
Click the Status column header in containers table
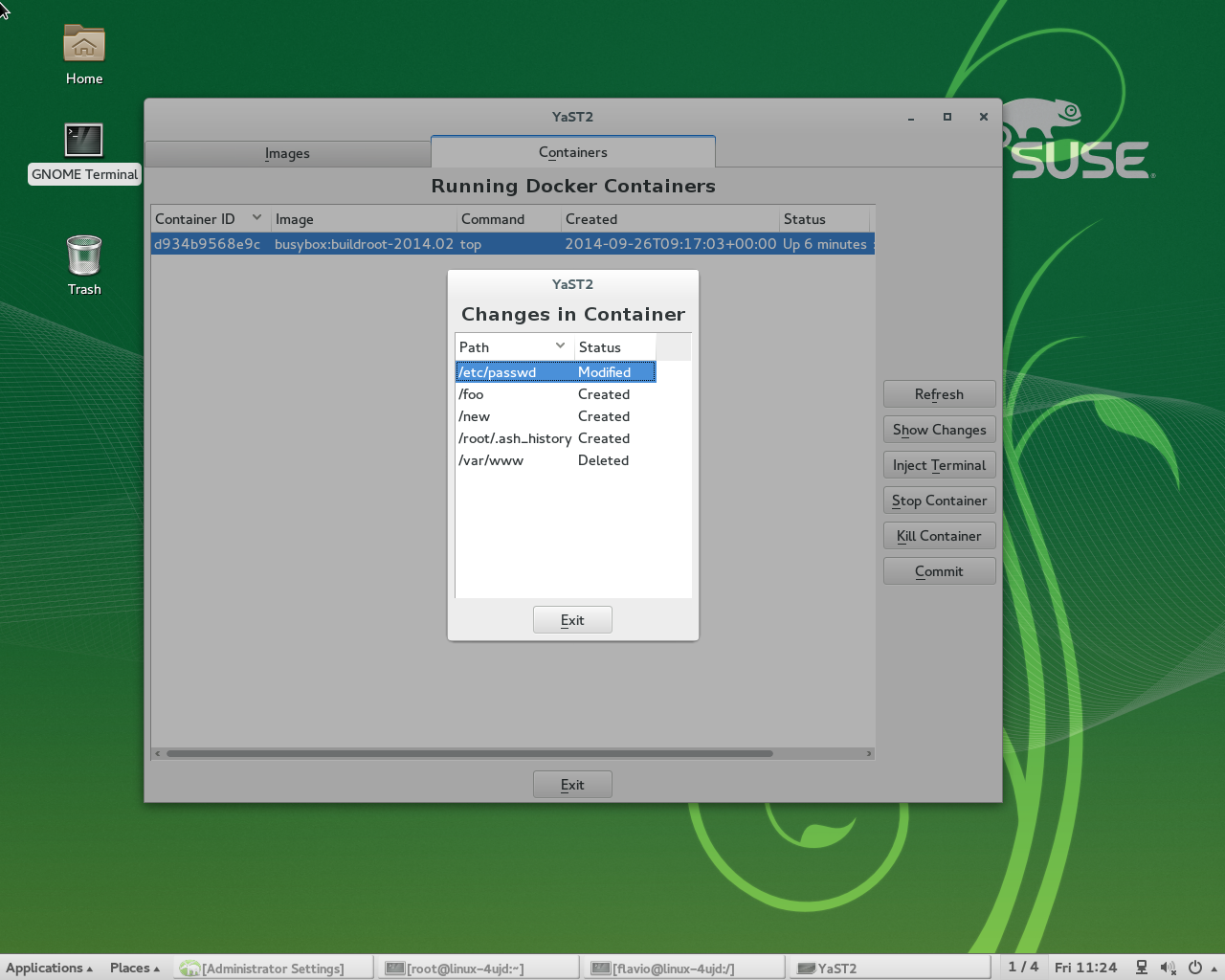click(824, 219)
